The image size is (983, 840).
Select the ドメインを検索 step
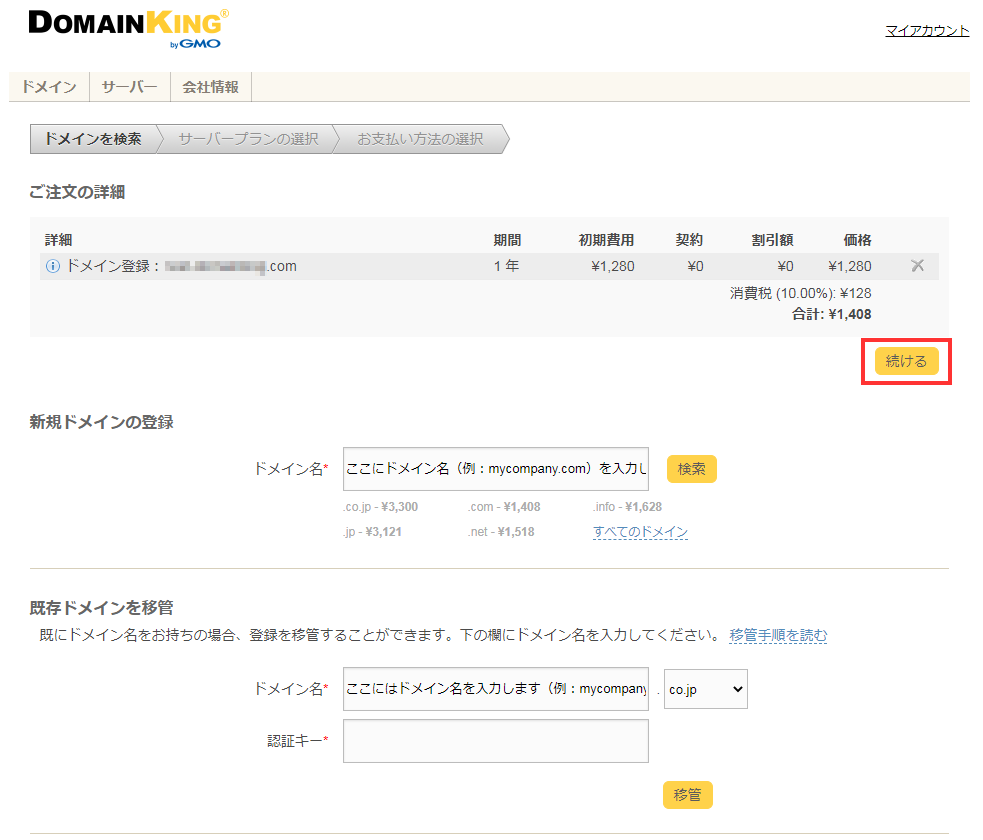coord(93,139)
